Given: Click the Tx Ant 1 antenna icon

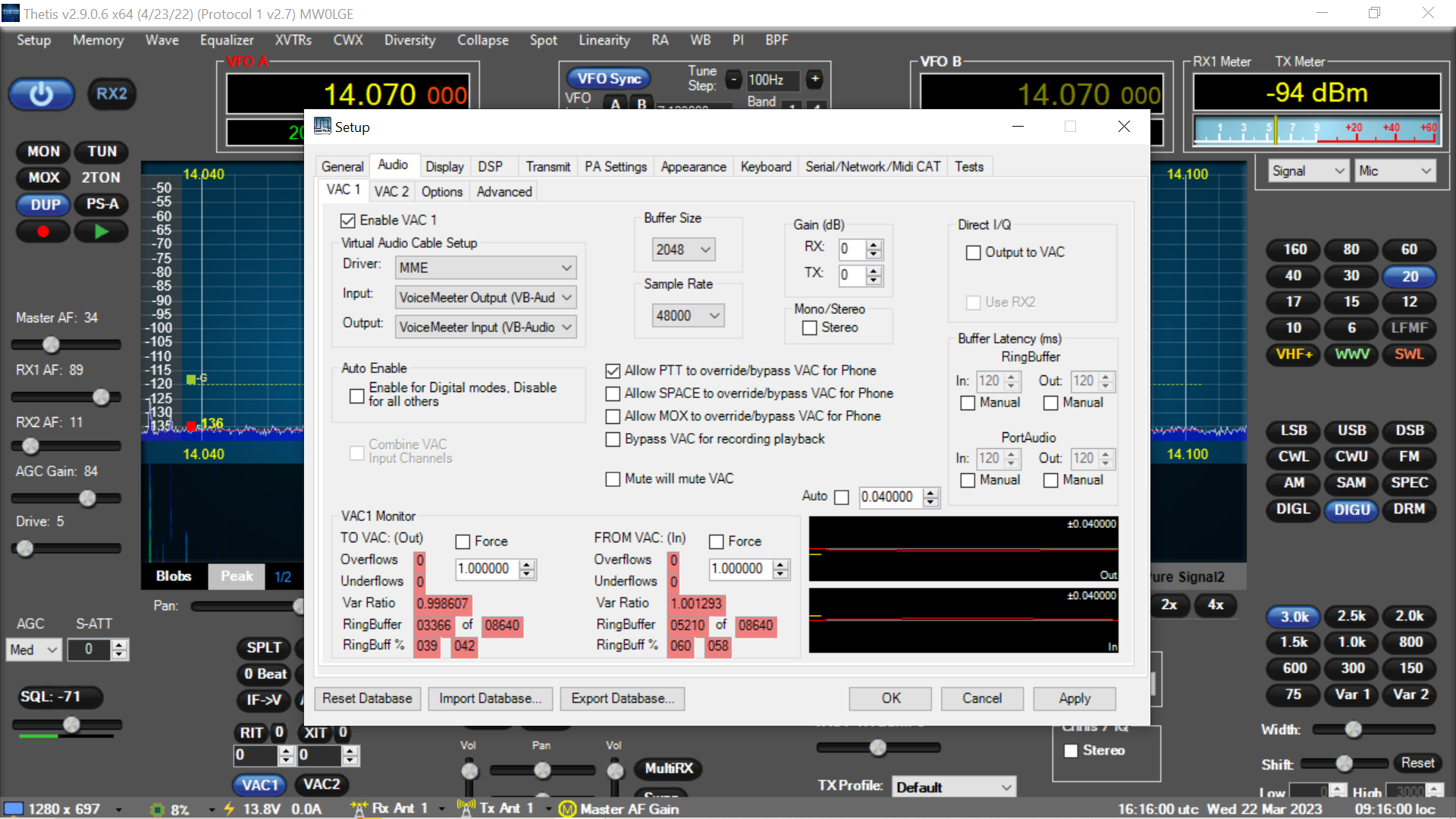Looking at the screenshot, I should click(x=466, y=808).
